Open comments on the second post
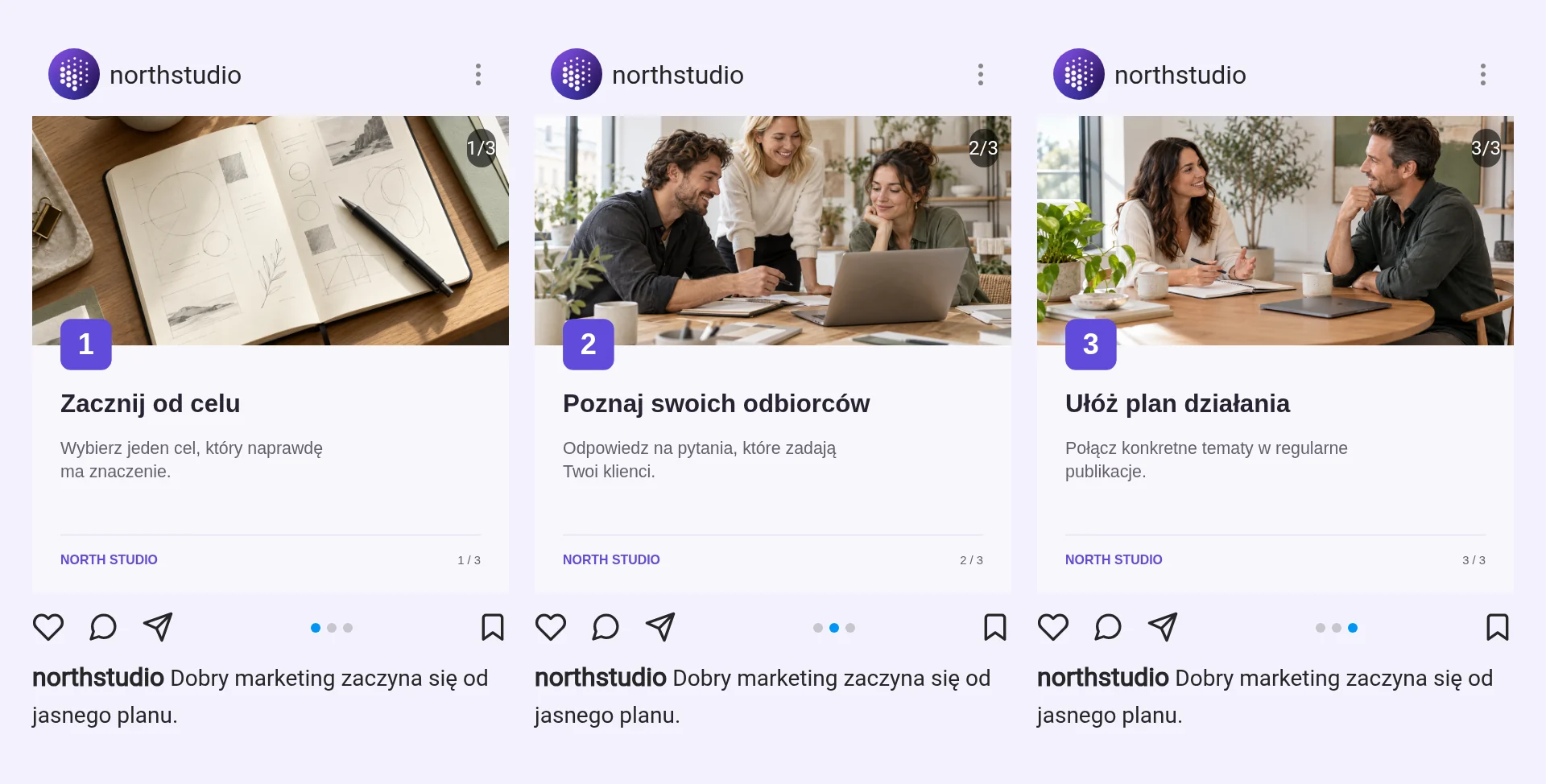 pyautogui.click(x=606, y=627)
